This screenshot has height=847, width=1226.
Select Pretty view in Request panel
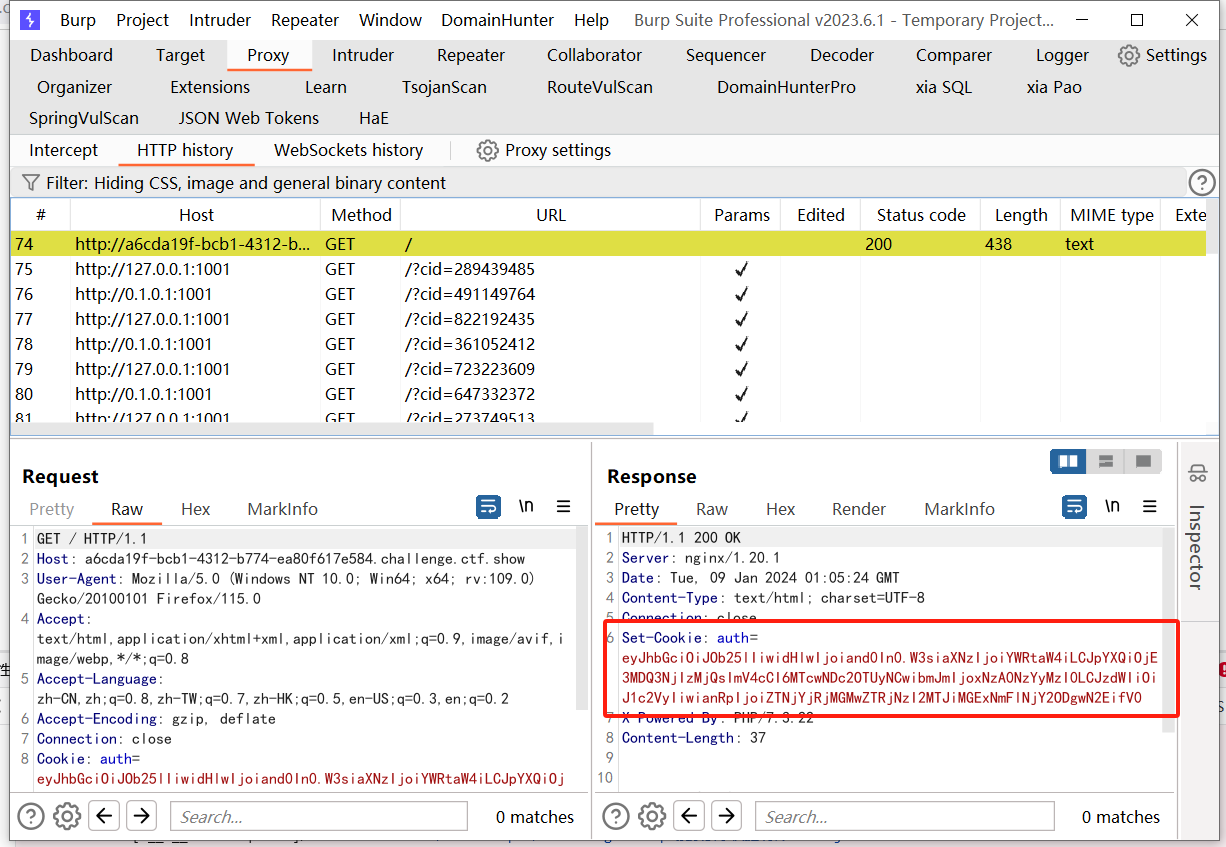pyautogui.click(x=52, y=509)
